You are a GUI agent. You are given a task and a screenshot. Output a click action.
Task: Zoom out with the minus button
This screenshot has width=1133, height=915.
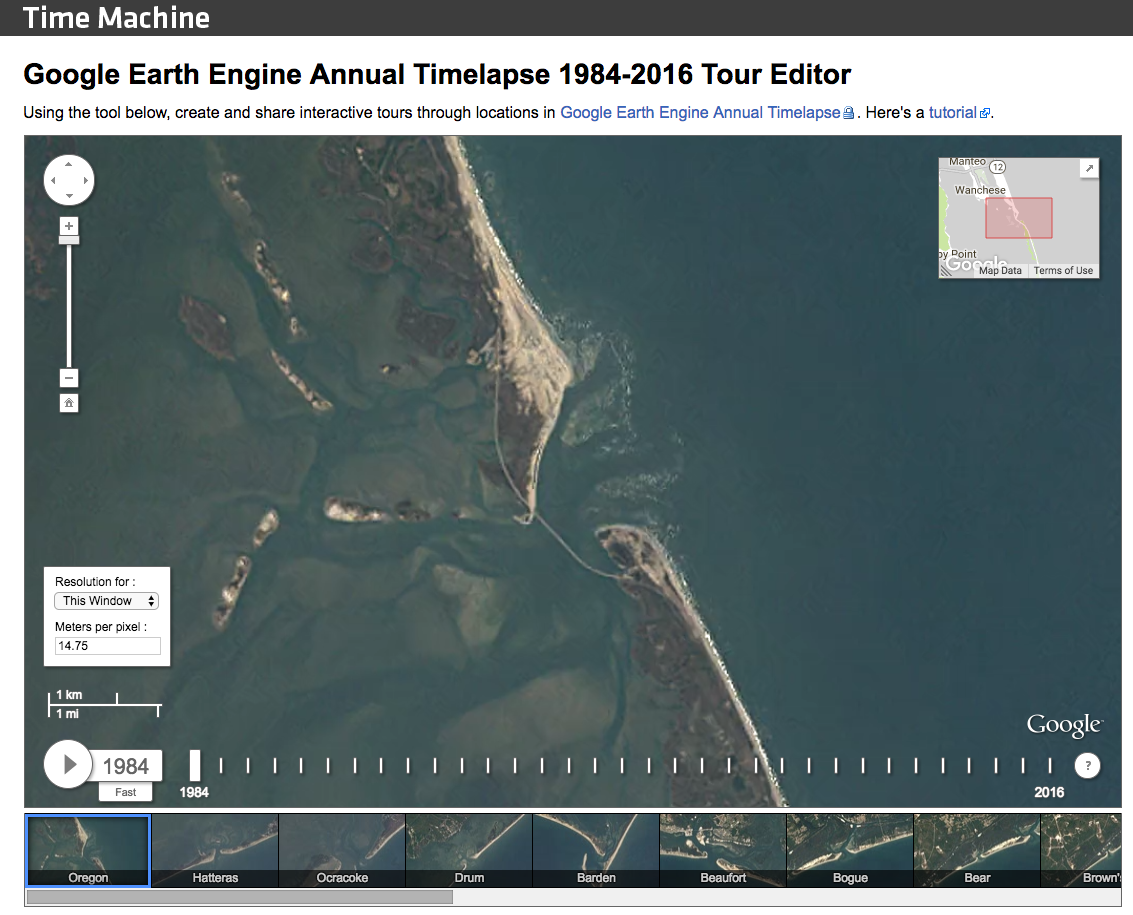(69, 378)
